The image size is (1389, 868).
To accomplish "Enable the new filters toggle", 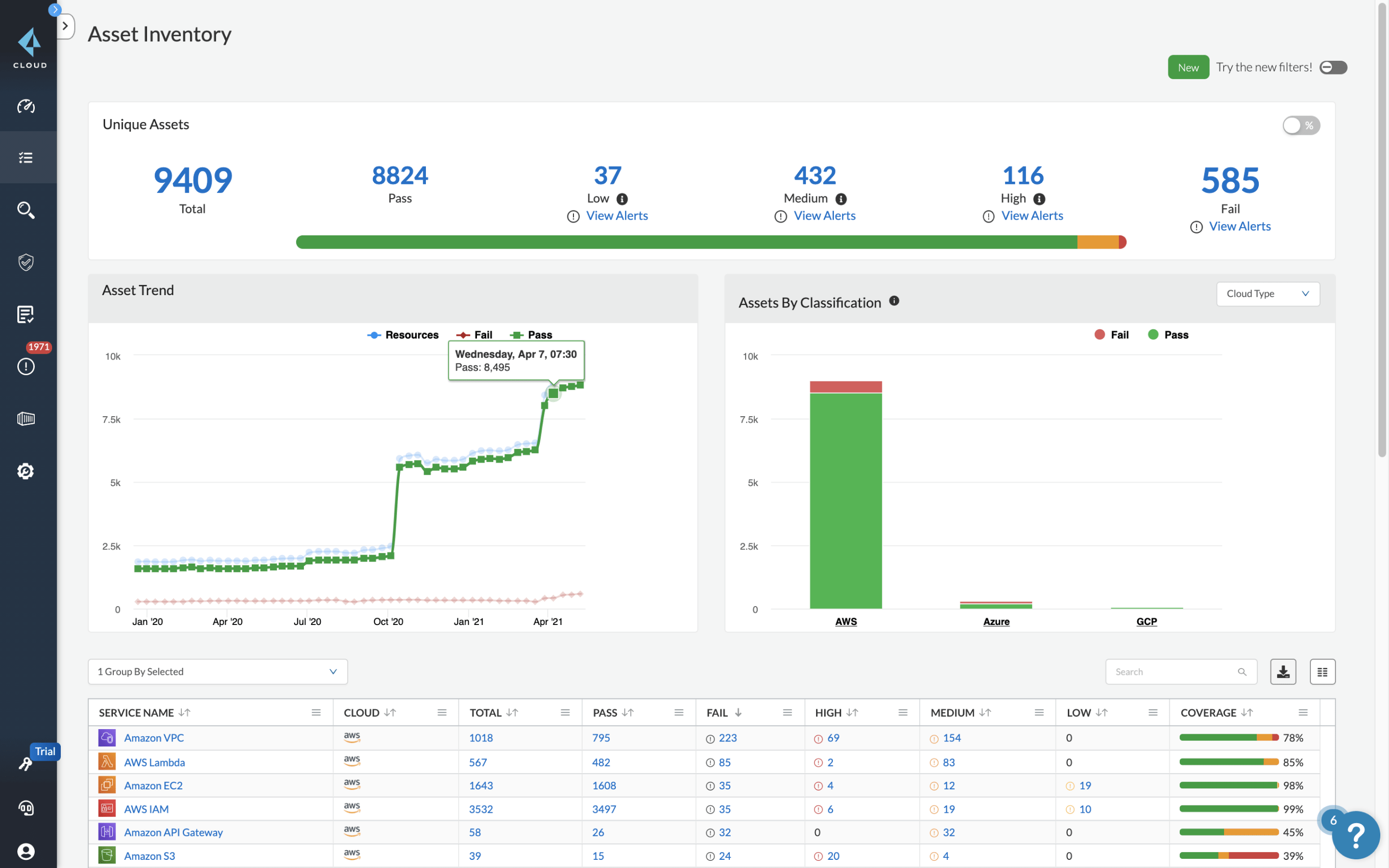I will [1334, 67].
